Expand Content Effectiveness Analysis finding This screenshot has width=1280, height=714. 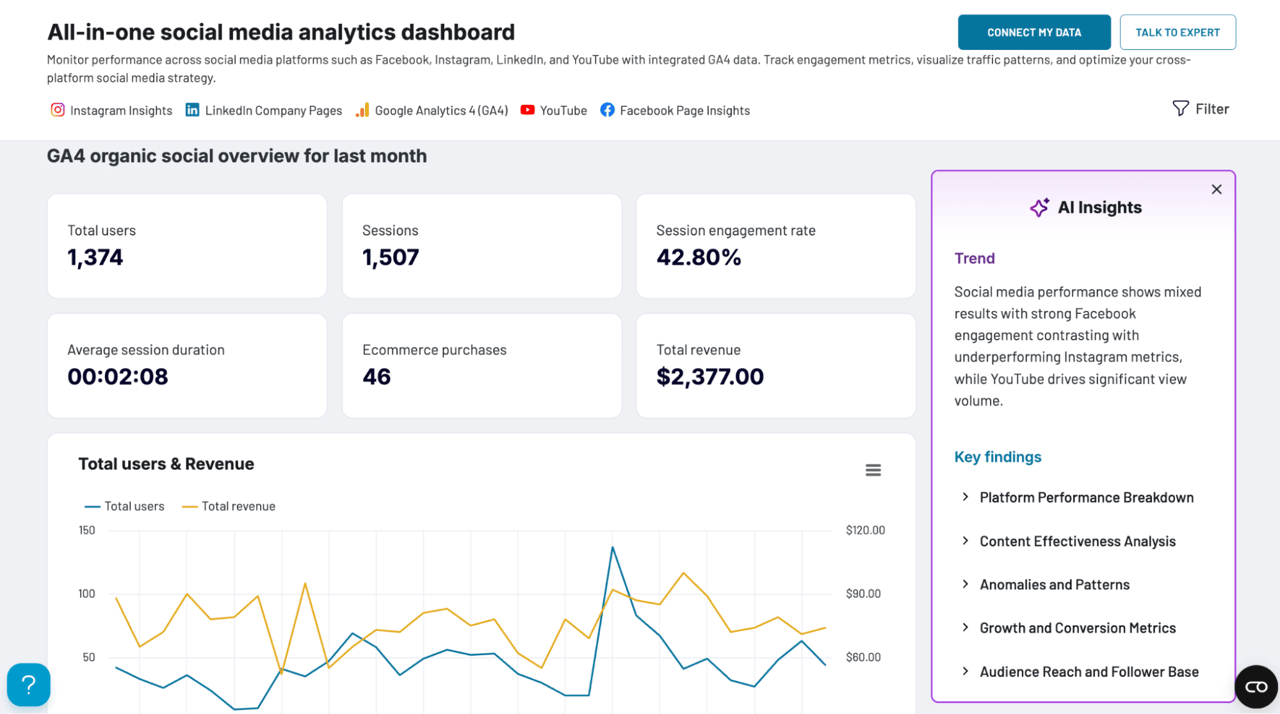[x=1068, y=541]
